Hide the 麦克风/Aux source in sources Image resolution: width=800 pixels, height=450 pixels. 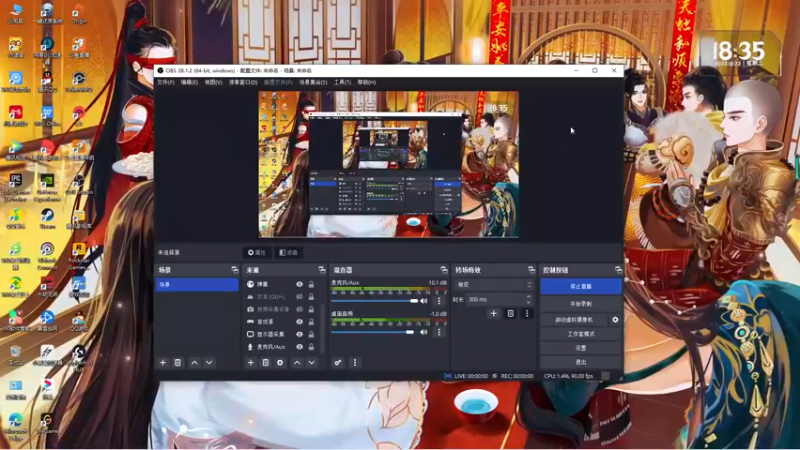point(299,347)
